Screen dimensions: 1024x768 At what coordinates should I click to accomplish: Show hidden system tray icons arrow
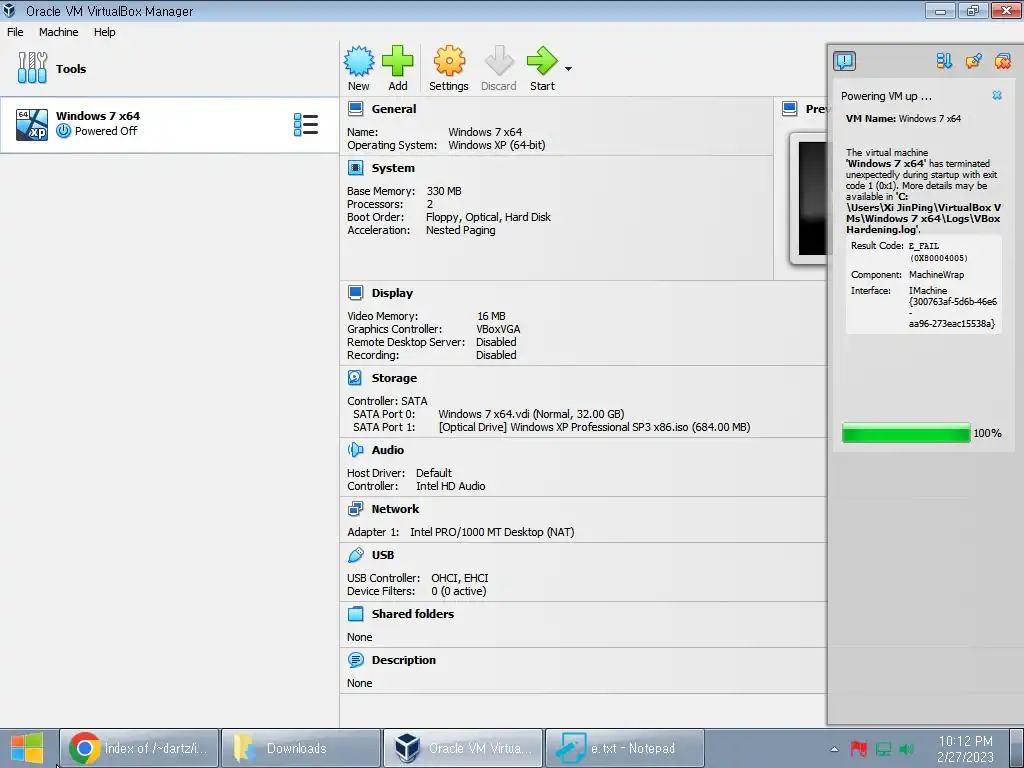(834, 749)
